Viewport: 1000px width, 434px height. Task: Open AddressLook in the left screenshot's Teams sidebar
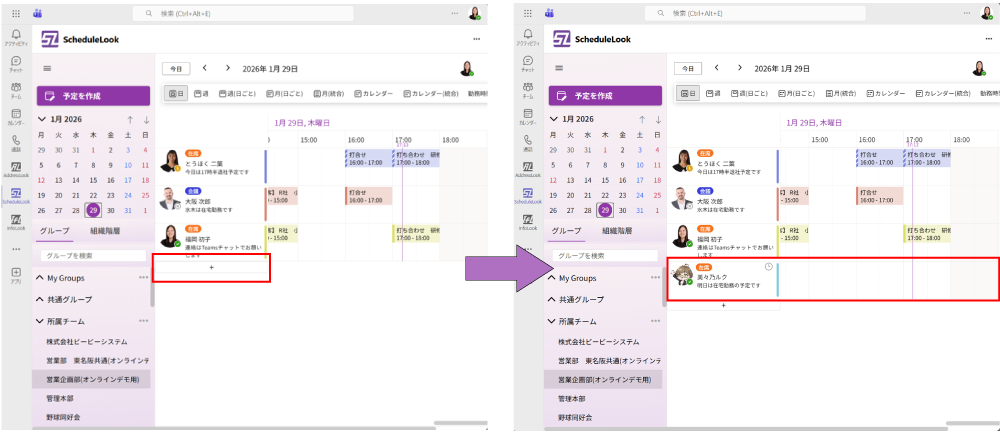(16, 168)
